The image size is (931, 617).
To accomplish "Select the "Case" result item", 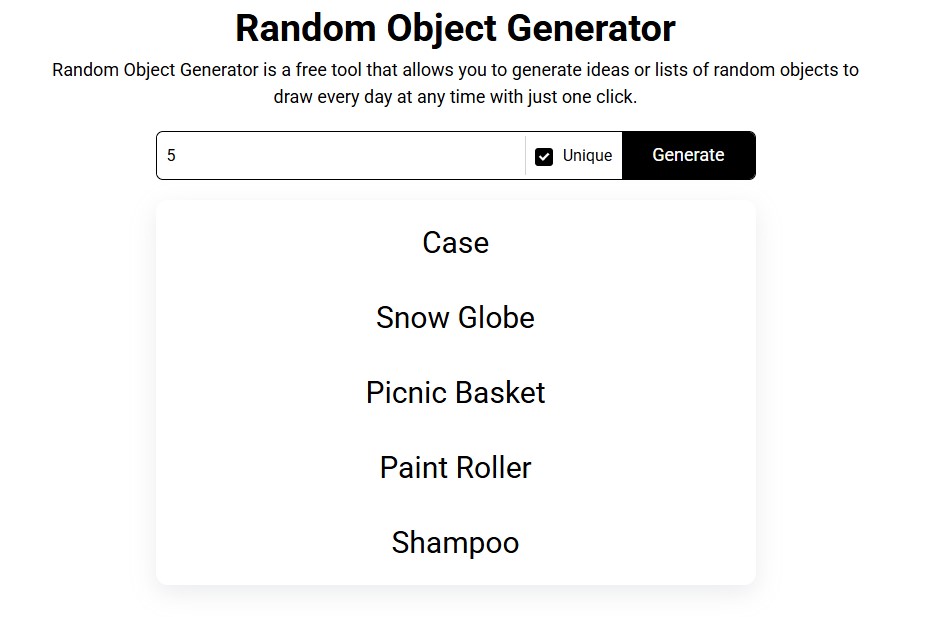I will coord(455,243).
